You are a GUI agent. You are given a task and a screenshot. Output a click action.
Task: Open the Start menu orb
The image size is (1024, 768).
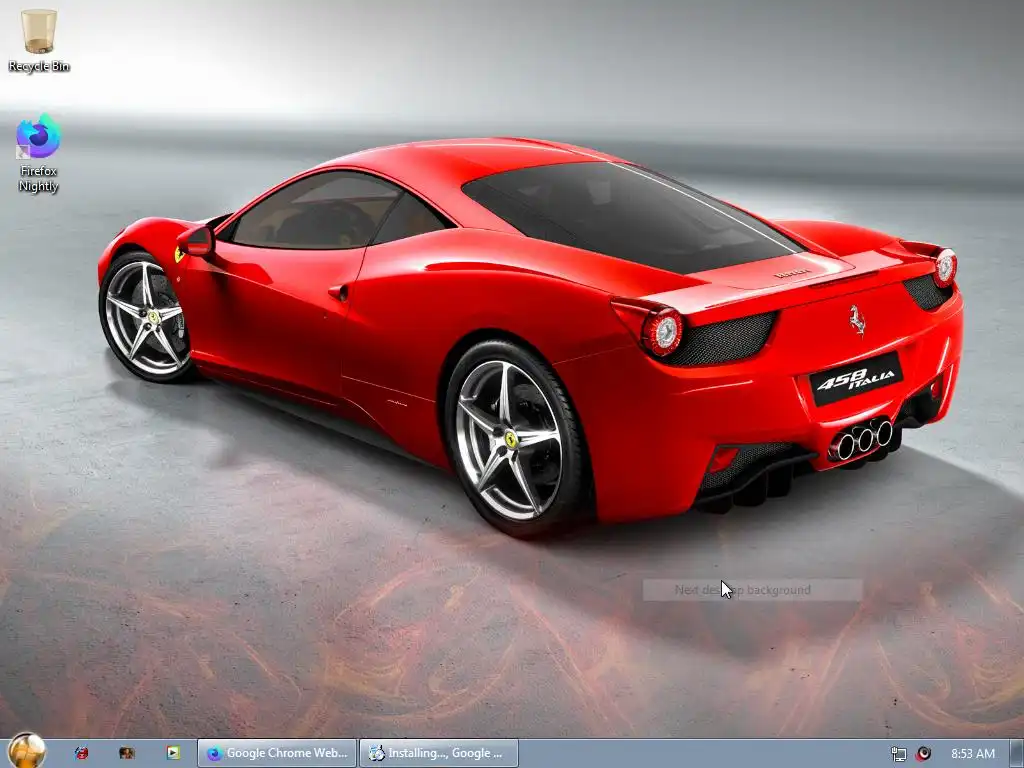tap(27, 751)
